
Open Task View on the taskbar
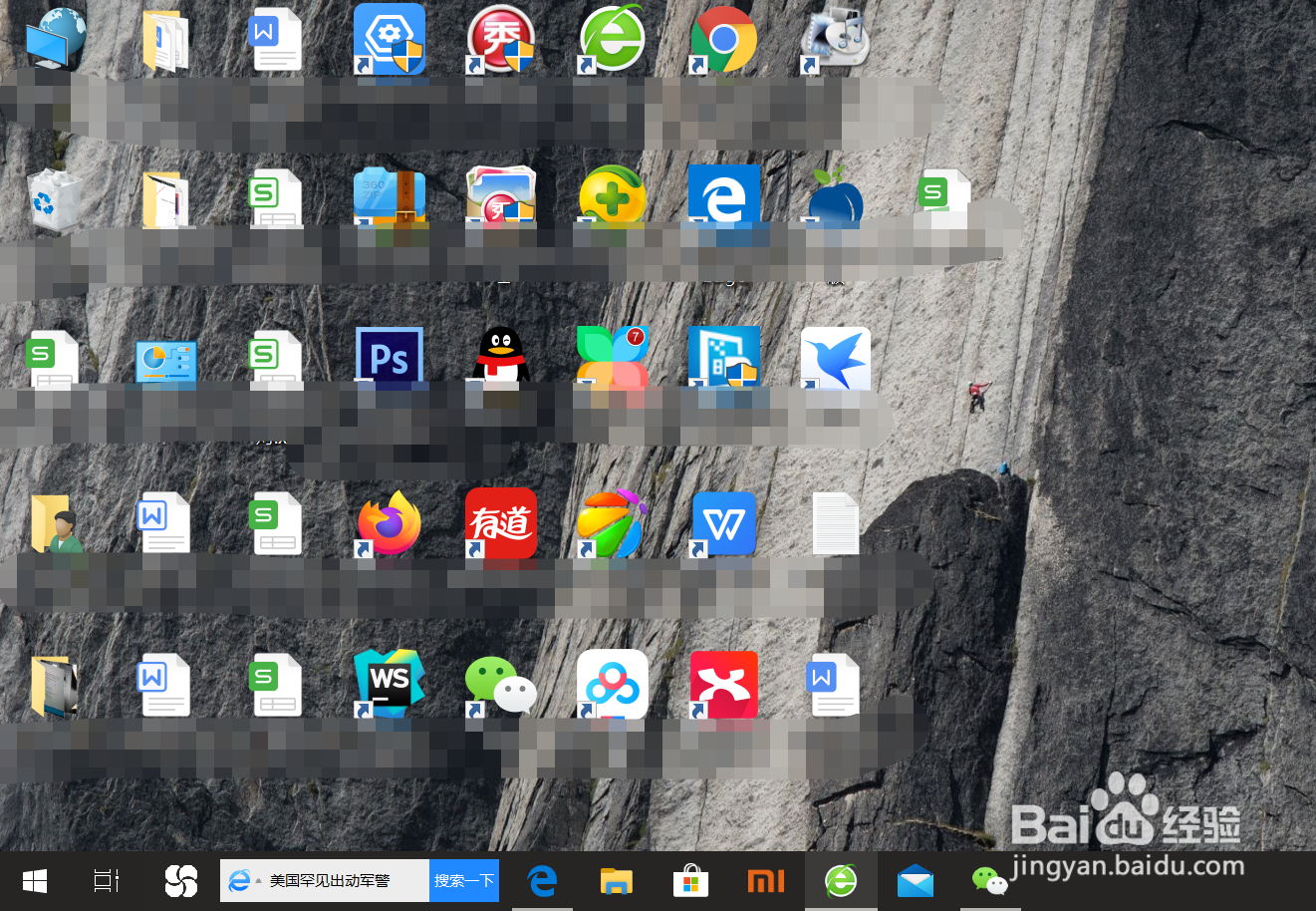[x=107, y=881]
